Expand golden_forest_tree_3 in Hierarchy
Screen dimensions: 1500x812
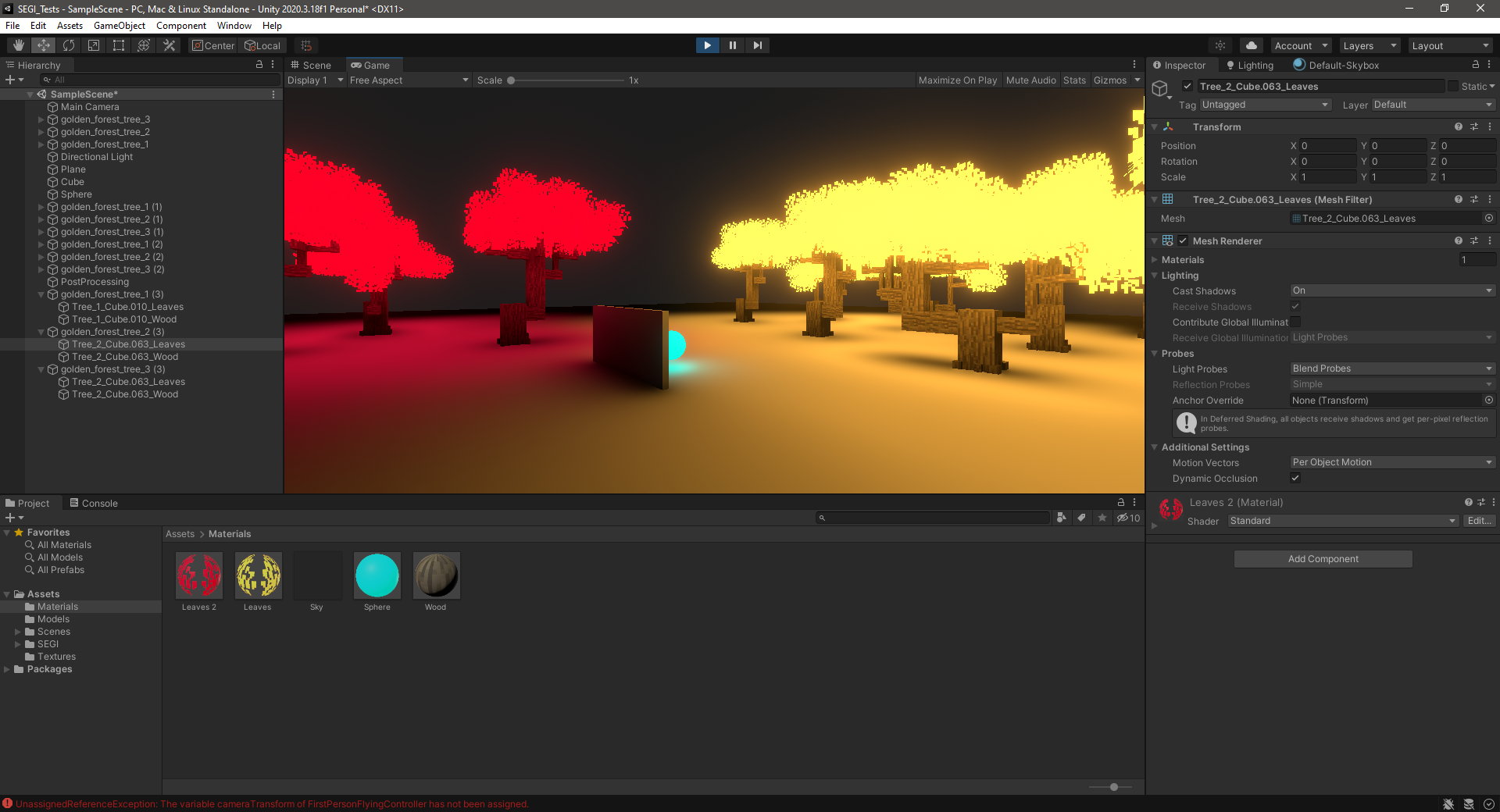point(41,119)
